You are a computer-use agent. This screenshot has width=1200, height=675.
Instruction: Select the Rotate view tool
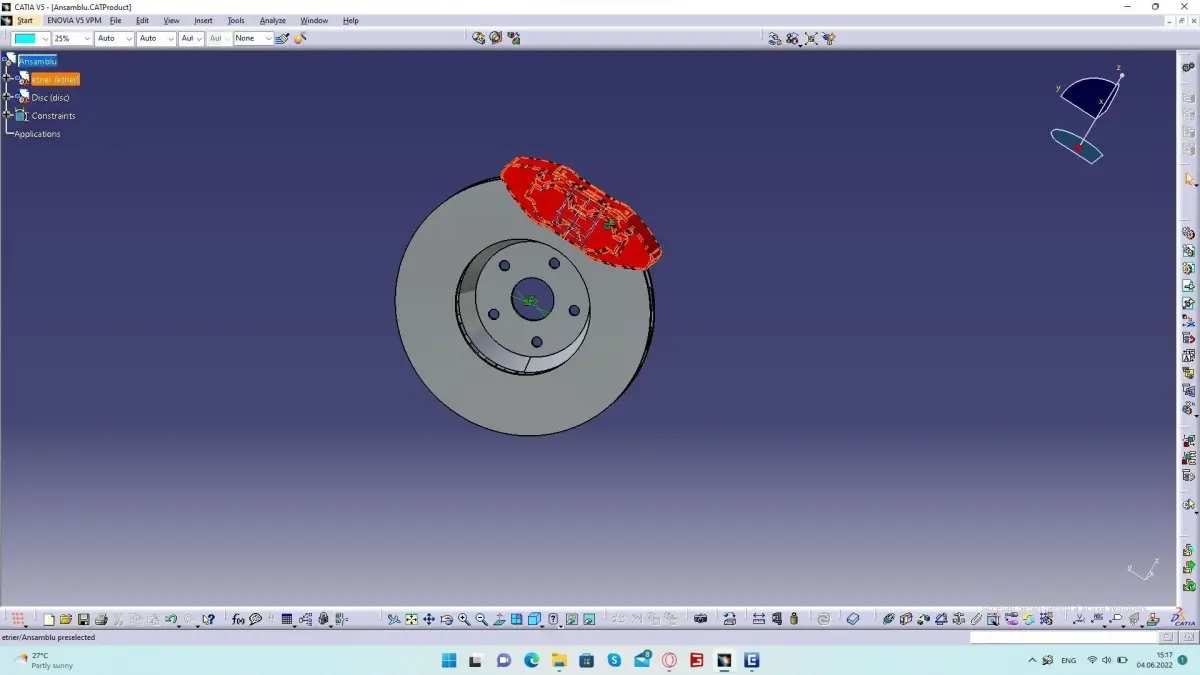coord(447,619)
